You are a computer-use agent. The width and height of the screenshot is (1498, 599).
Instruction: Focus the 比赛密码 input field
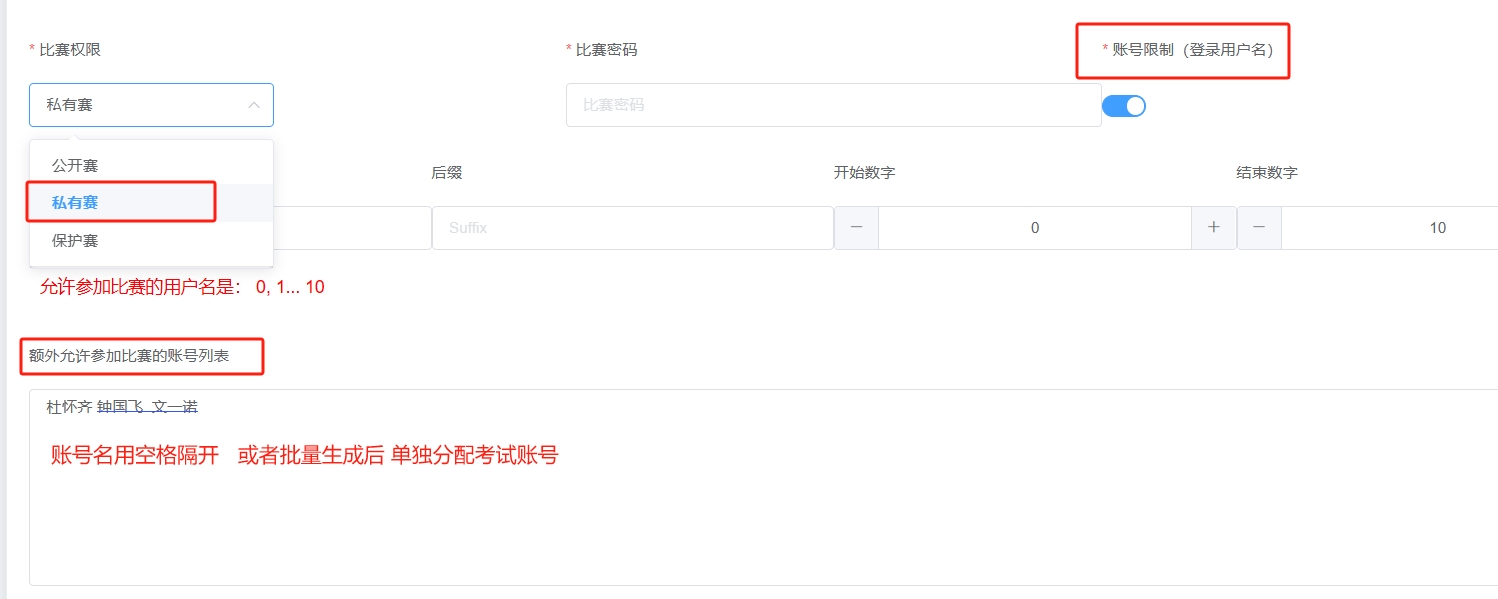point(834,105)
